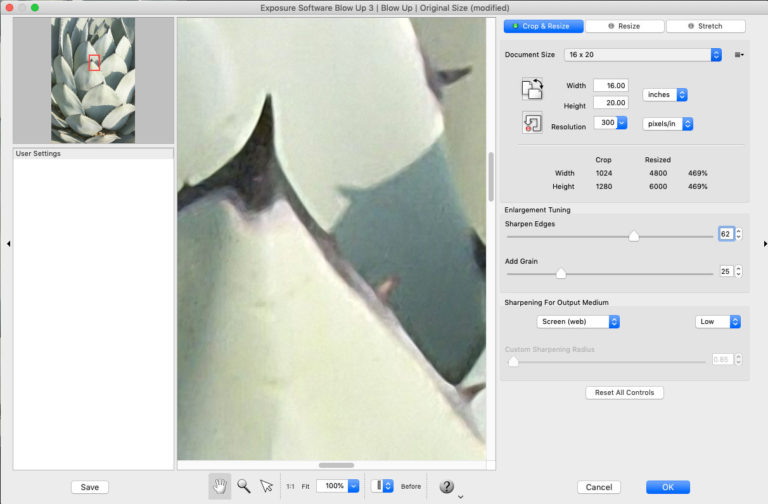Open the inches units dropdown
This screenshot has height=504, width=768.
(665, 95)
